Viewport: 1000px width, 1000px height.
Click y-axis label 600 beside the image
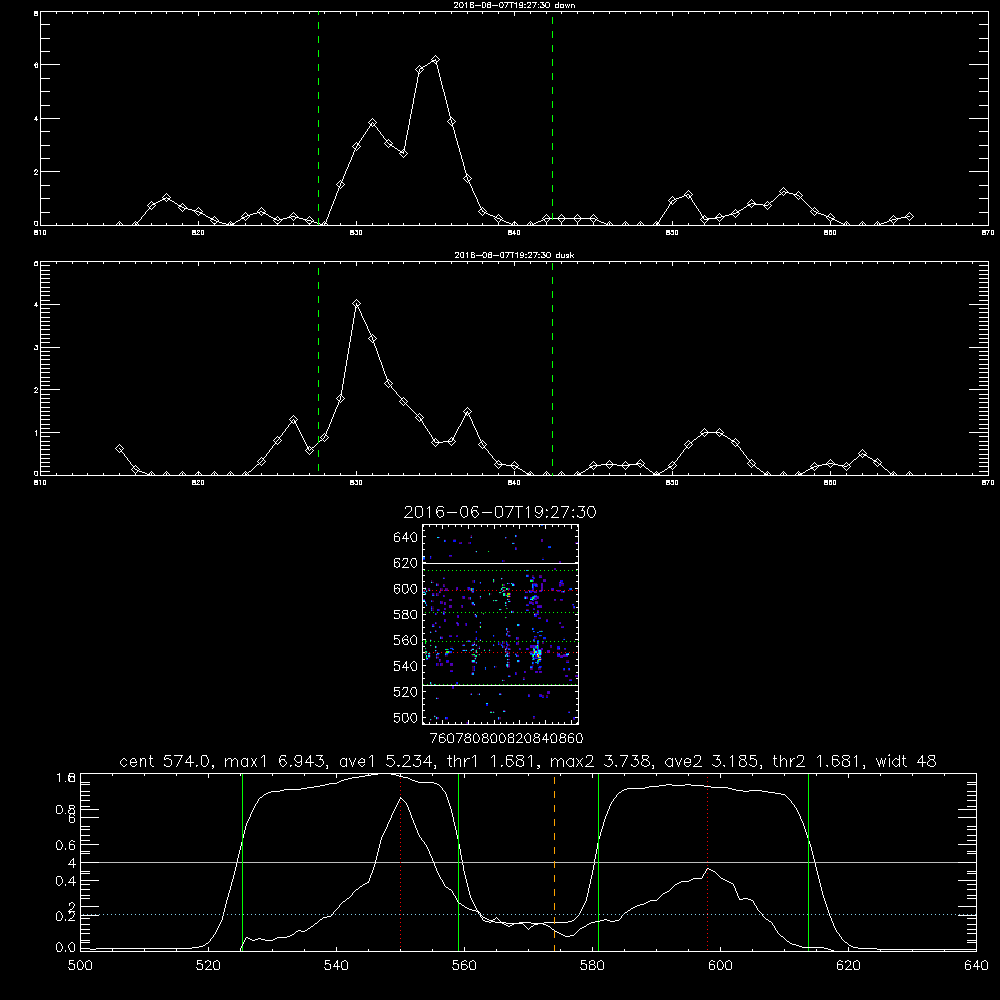pyautogui.click(x=405, y=589)
